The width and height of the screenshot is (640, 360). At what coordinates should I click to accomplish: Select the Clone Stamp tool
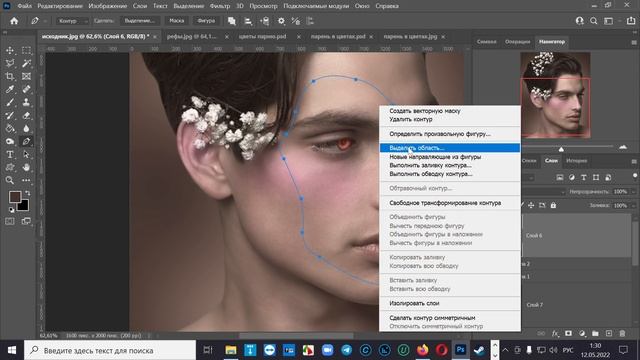pyautogui.click(x=26, y=102)
